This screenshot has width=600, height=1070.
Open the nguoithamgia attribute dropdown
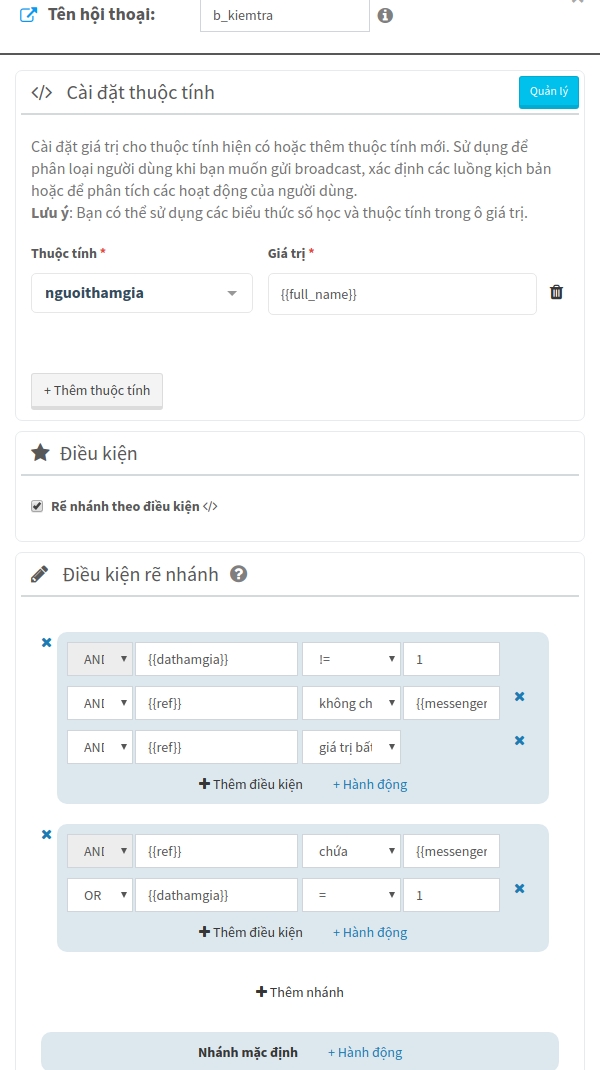[x=141, y=294]
